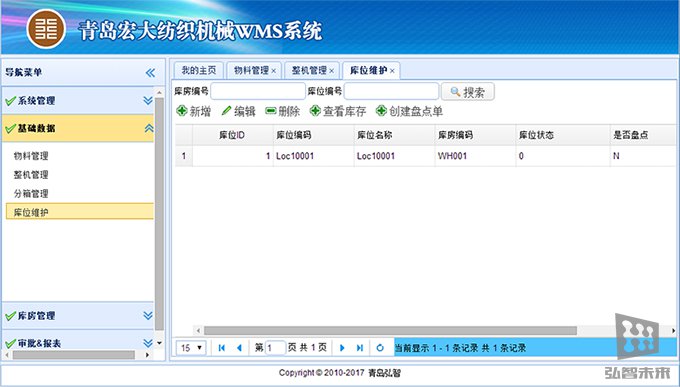Switch to 我的主页 tab
Viewport: 680px width, 387px height.
point(199,70)
